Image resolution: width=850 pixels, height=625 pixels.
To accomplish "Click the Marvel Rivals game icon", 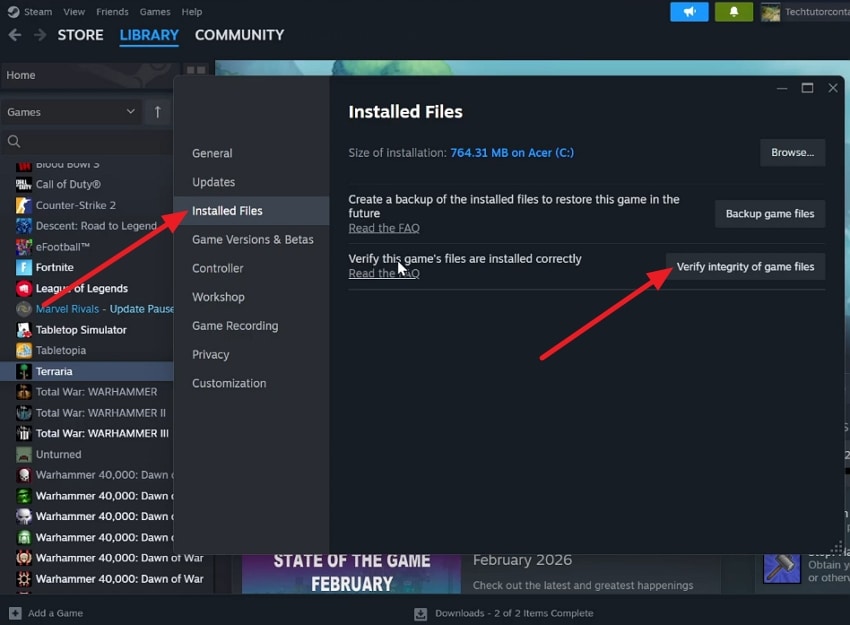I will (x=23, y=309).
